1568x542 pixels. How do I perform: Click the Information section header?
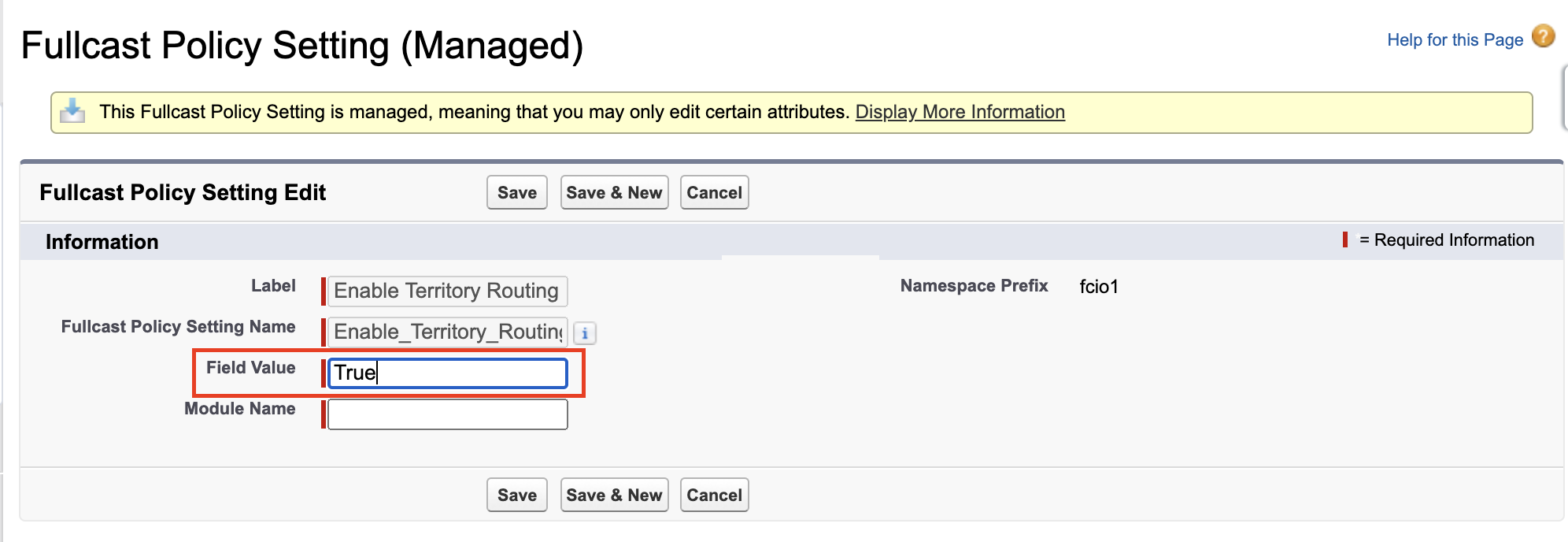tap(102, 242)
